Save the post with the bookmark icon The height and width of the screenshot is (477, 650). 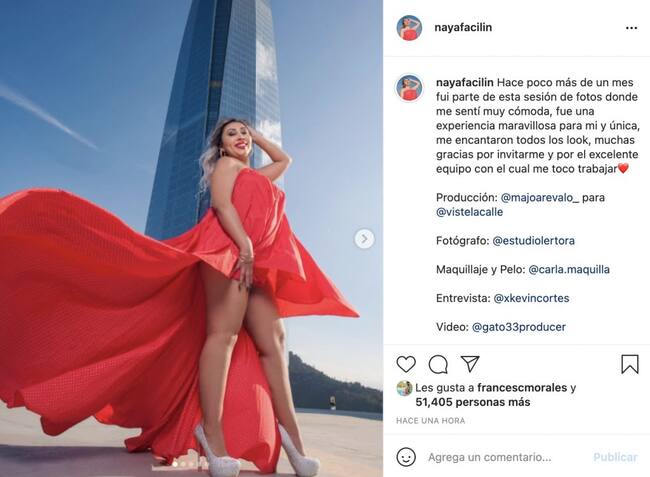point(629,364)
